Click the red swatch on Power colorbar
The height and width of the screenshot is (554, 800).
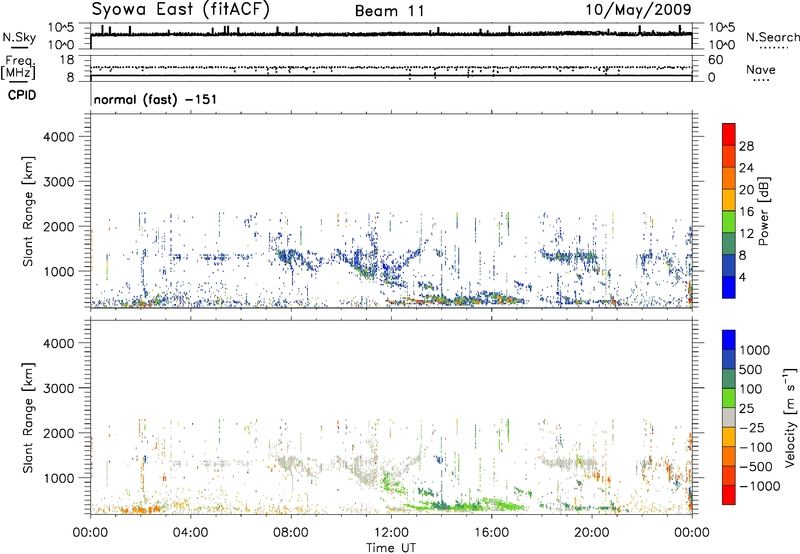tap(729, 134)
